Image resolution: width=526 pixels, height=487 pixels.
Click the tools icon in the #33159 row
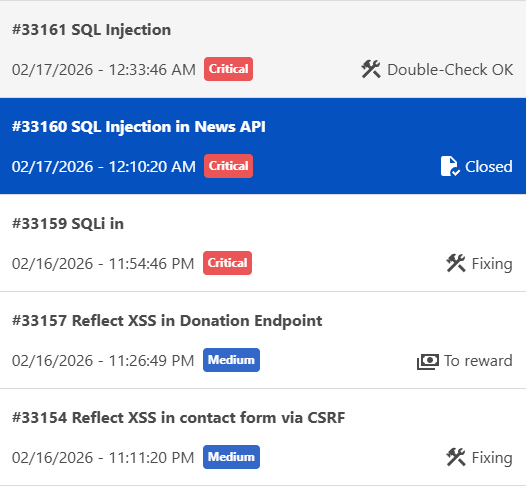point(456,263)
